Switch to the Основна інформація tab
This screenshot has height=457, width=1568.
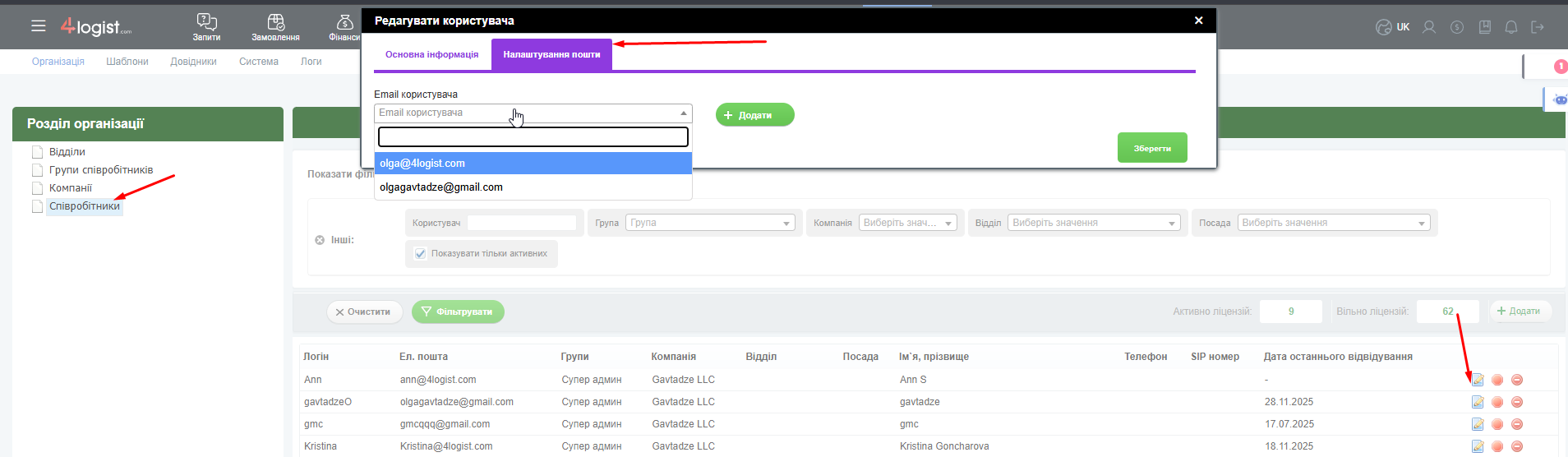coord(431,55)
